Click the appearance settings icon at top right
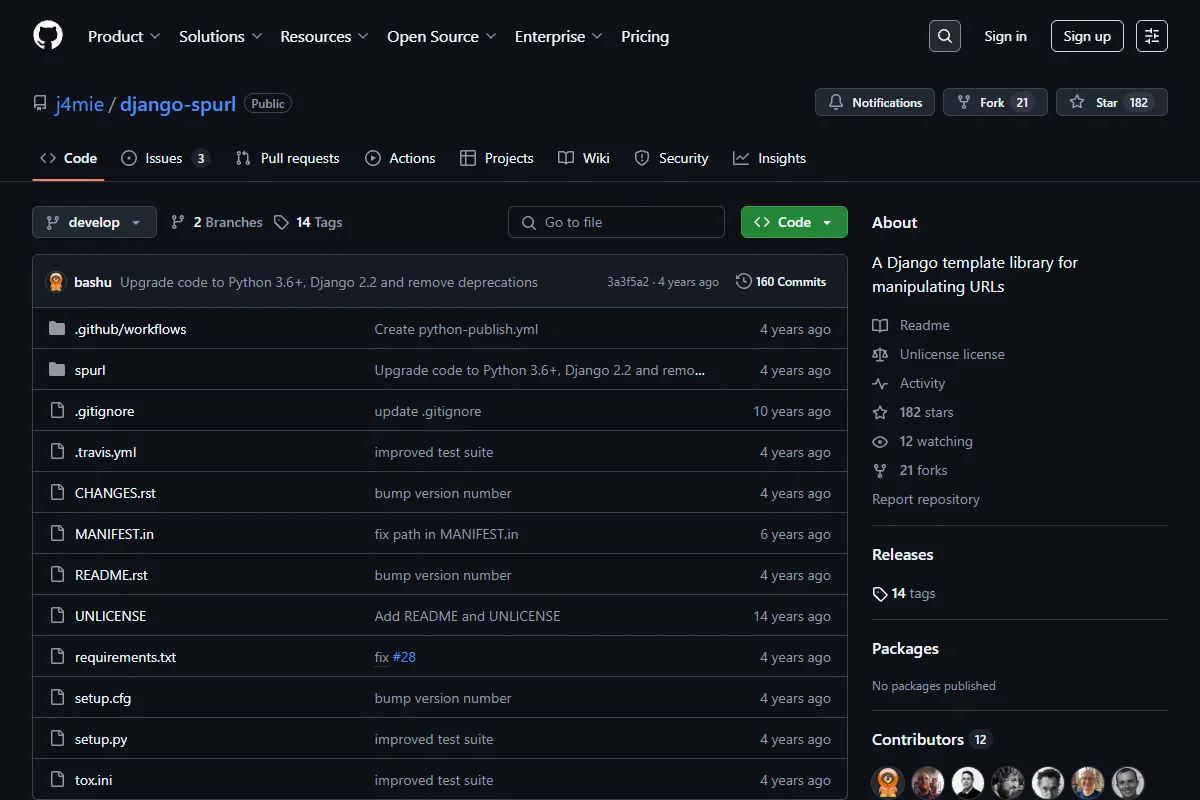 tap(1152, 36)
